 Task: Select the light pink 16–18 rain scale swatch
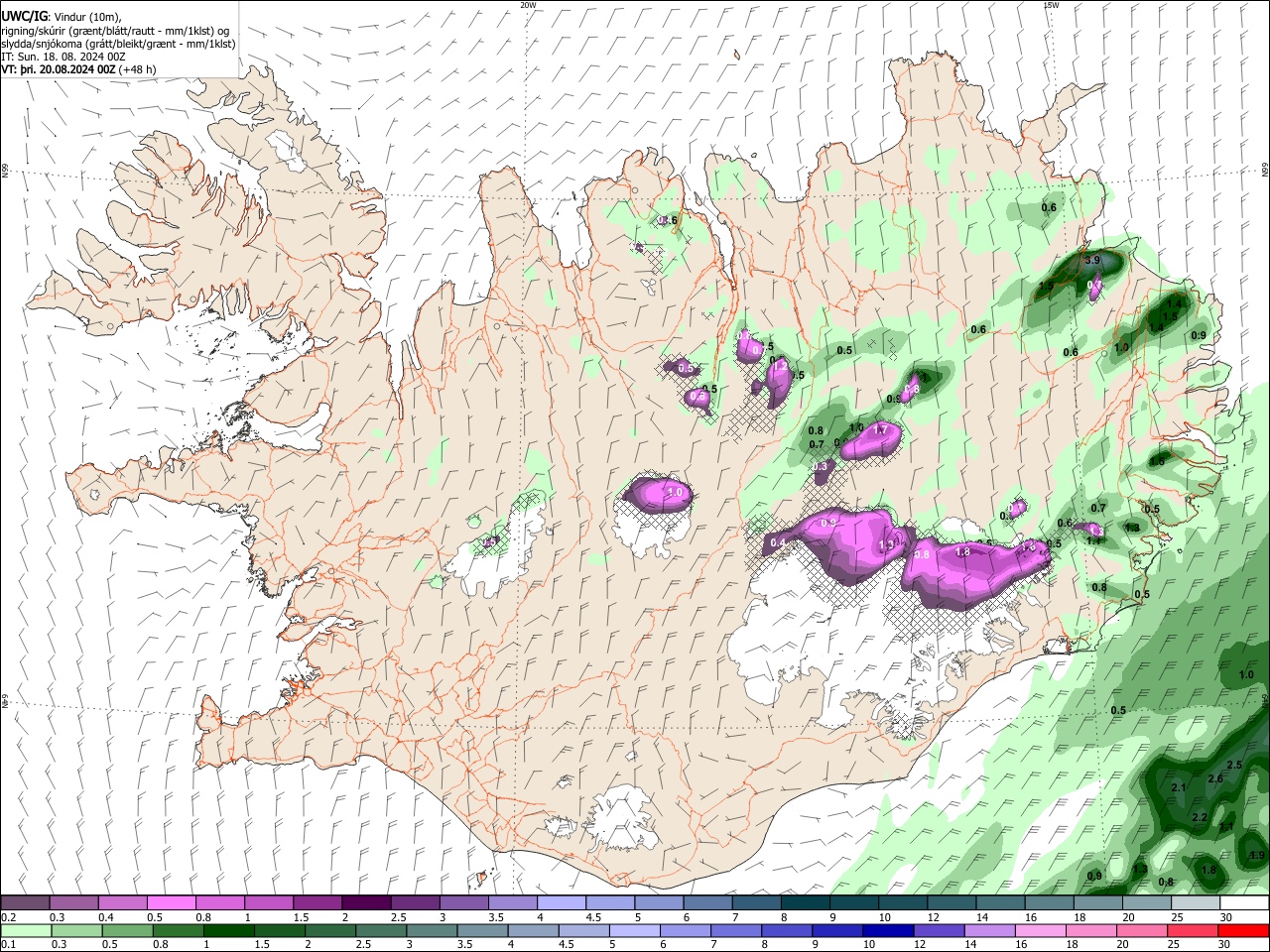1041,930
